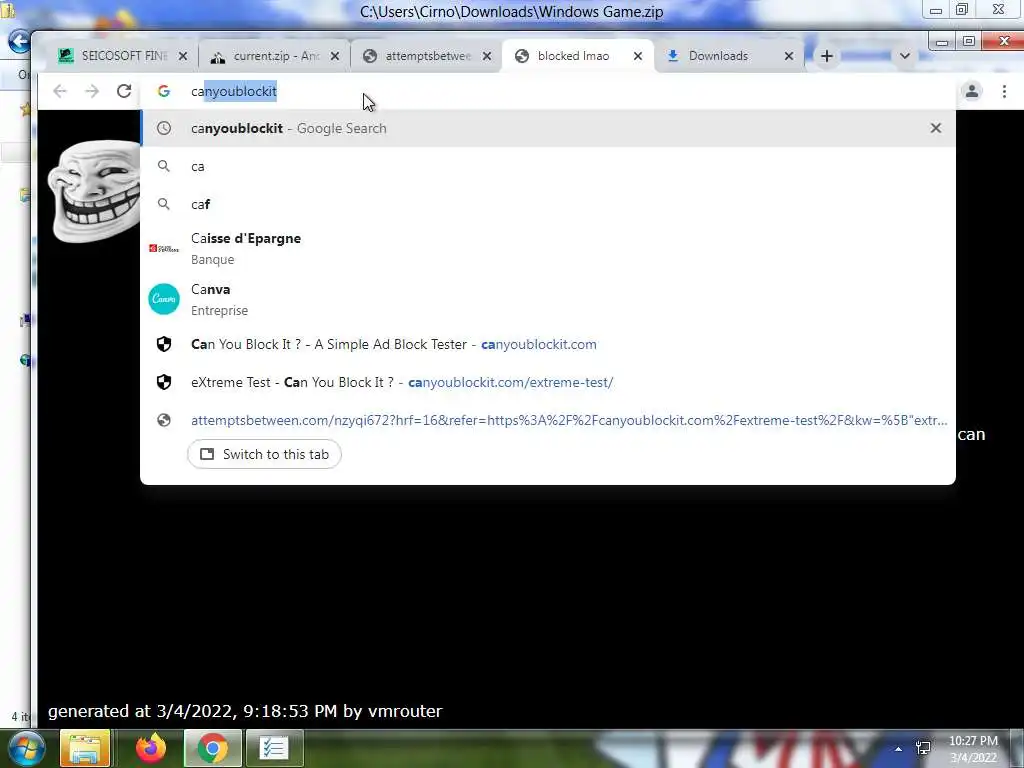Image resolution: width=1024 pixels, height=768 pixels.
Task: Choose canyoublockit Google Search suggestion
Action: point(549,128)
